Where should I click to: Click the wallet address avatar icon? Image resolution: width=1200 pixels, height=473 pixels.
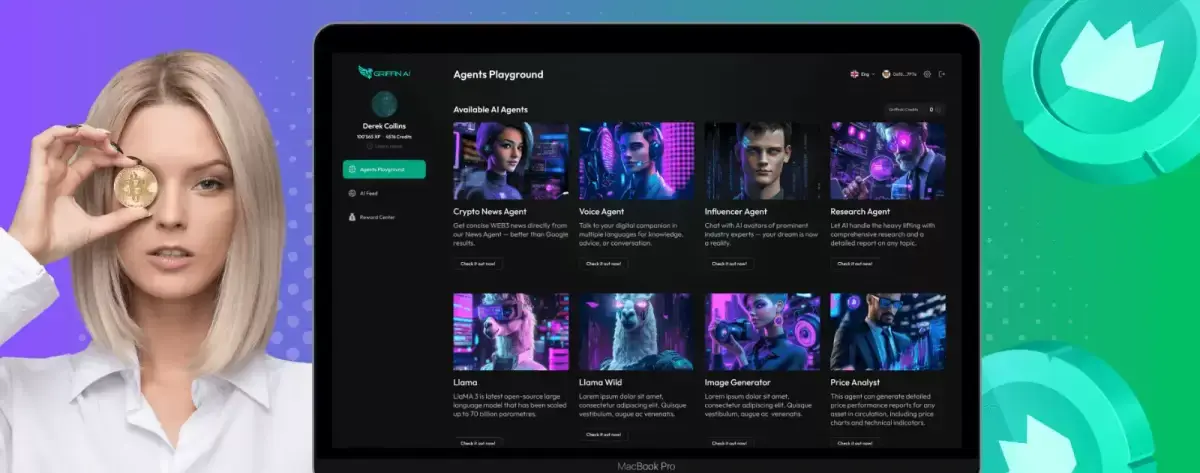886,74
